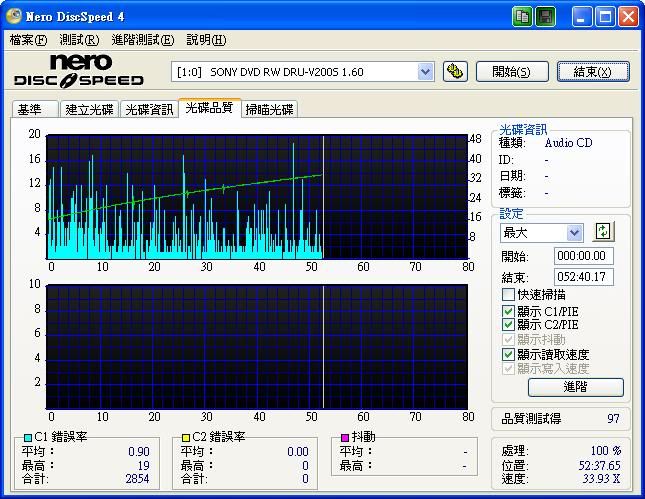Switch to the 基準 tab
Screen dimensions: 645x499
35,109
